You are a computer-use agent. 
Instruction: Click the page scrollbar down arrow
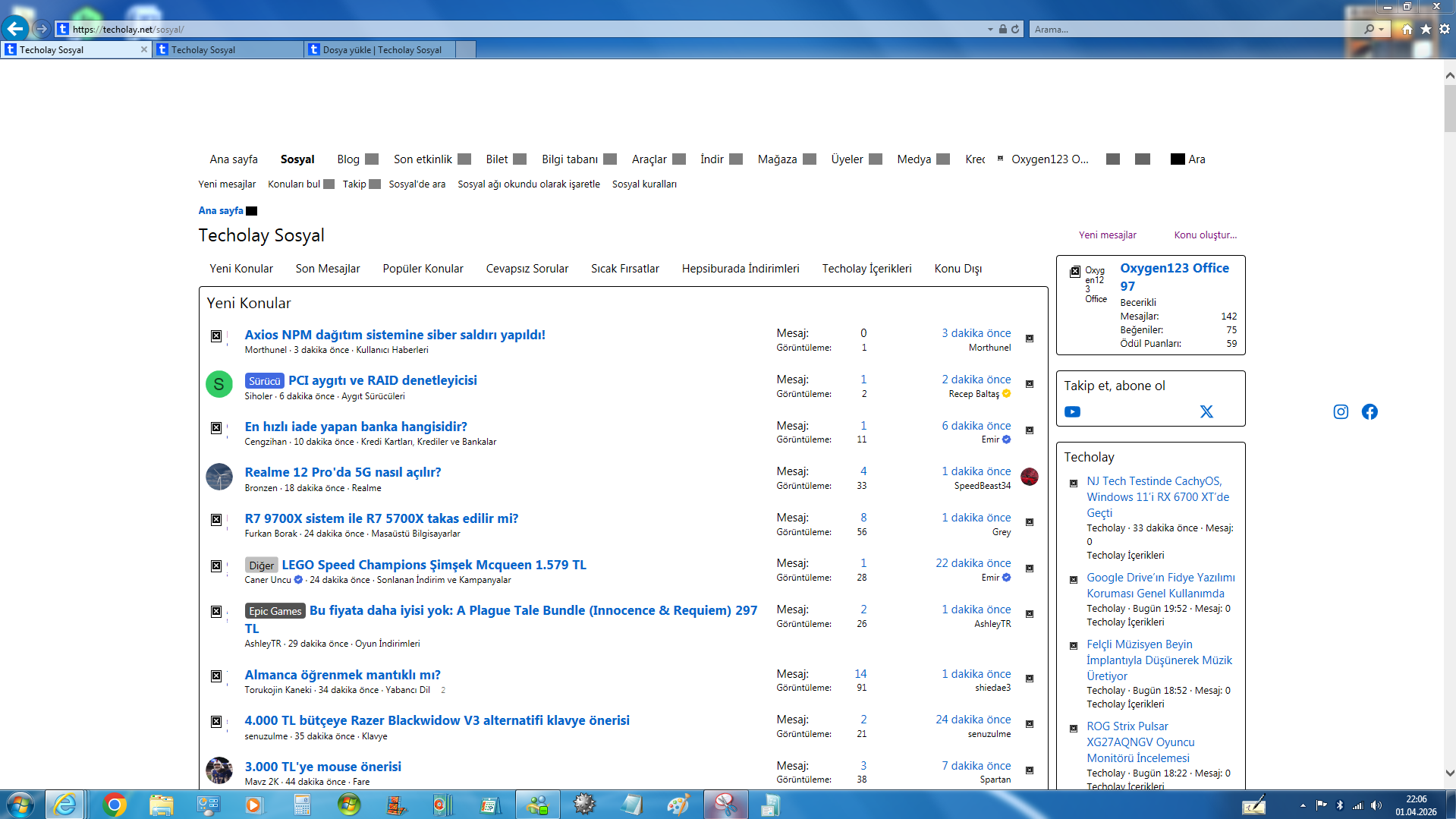(1449, 773)
